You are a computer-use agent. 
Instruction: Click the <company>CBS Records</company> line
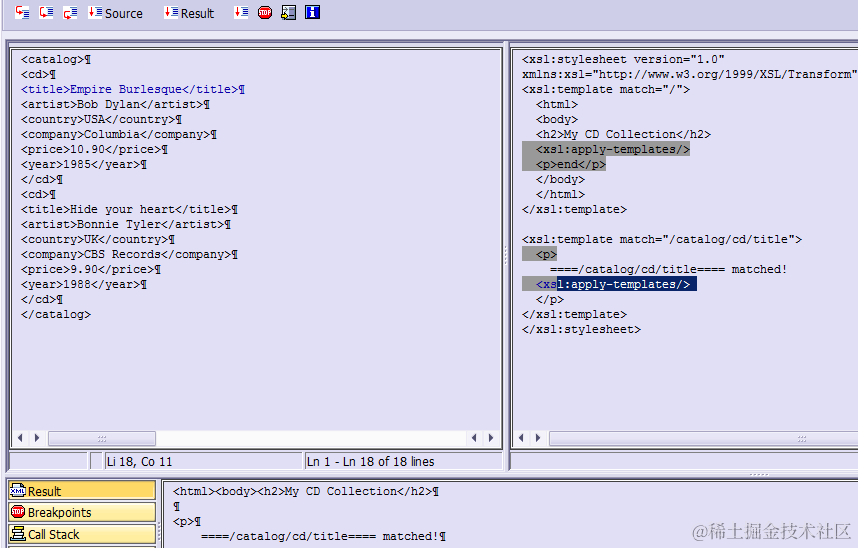point(129,255)
